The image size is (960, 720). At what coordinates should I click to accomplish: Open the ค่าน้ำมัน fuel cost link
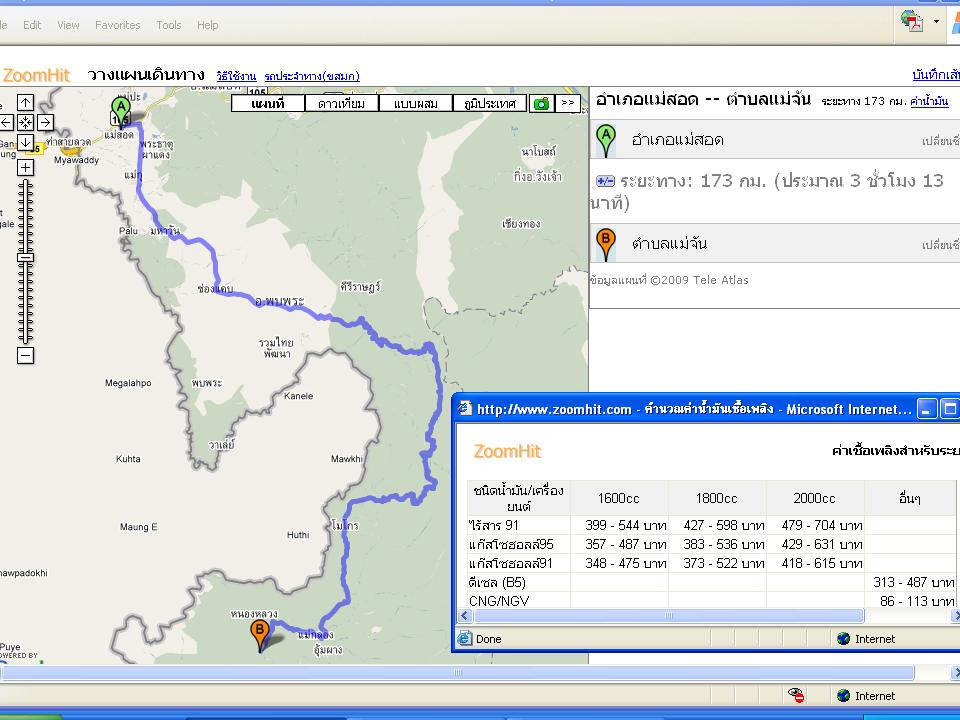929,102
